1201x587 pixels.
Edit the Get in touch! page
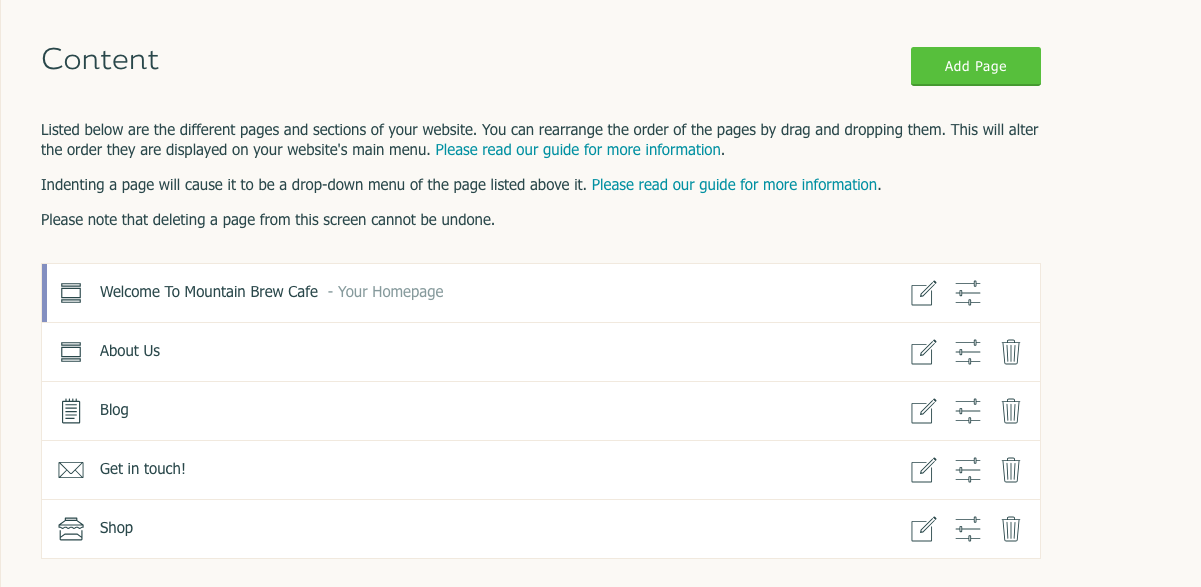(x=923, y=470)
